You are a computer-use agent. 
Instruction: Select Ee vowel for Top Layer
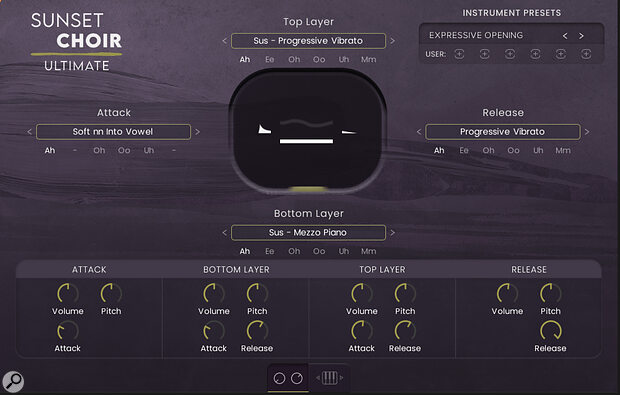[270, 60]
